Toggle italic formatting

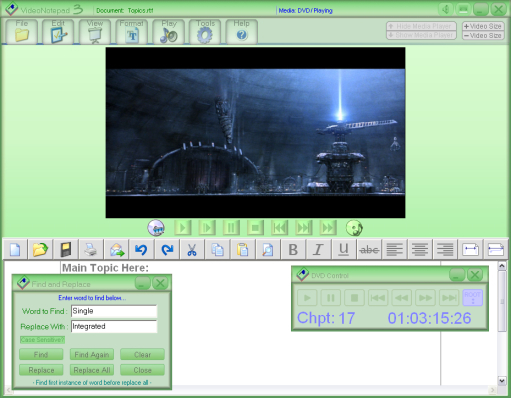[x=318, y=249]
